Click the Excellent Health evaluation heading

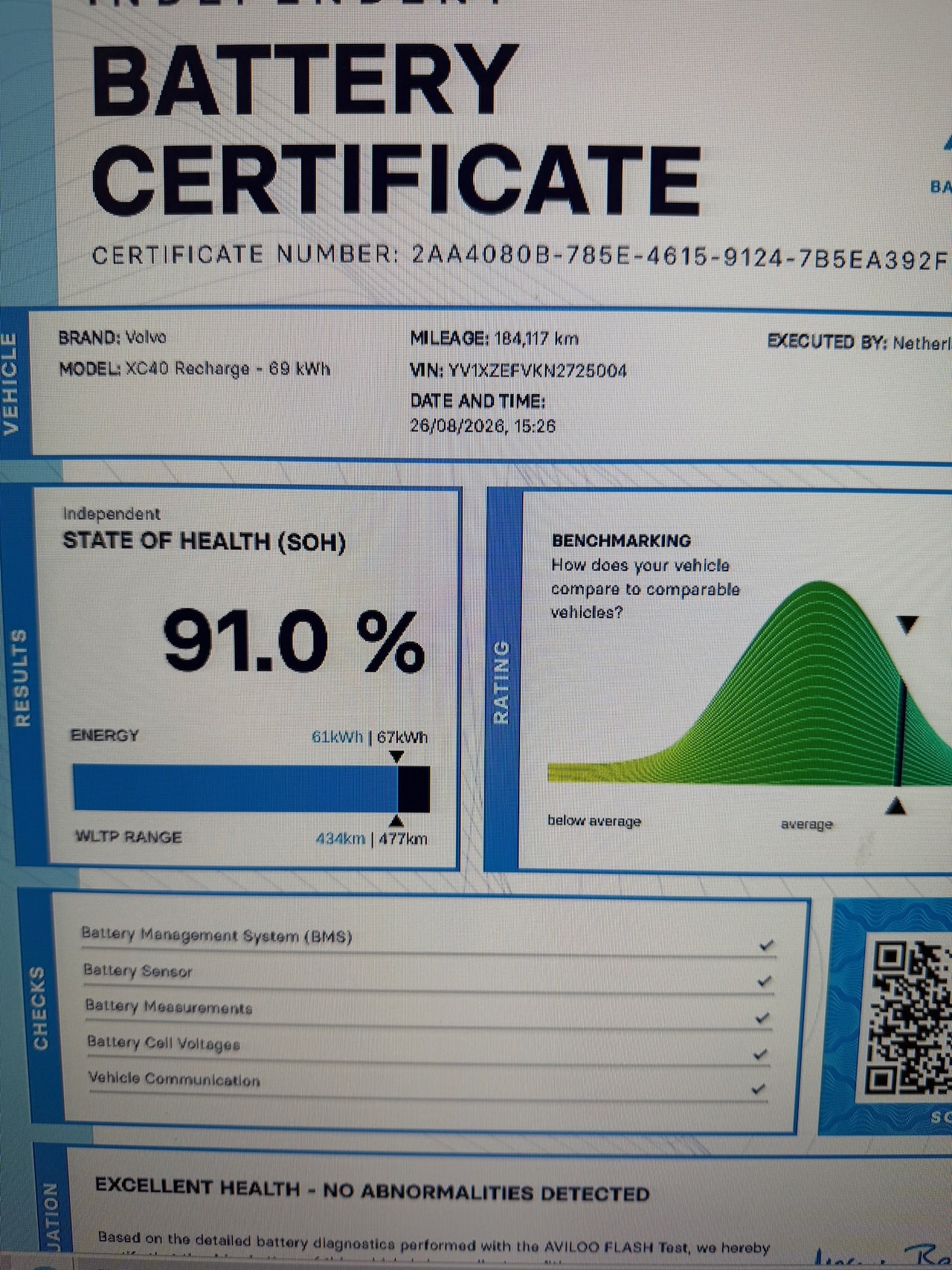pos(372,1190)
